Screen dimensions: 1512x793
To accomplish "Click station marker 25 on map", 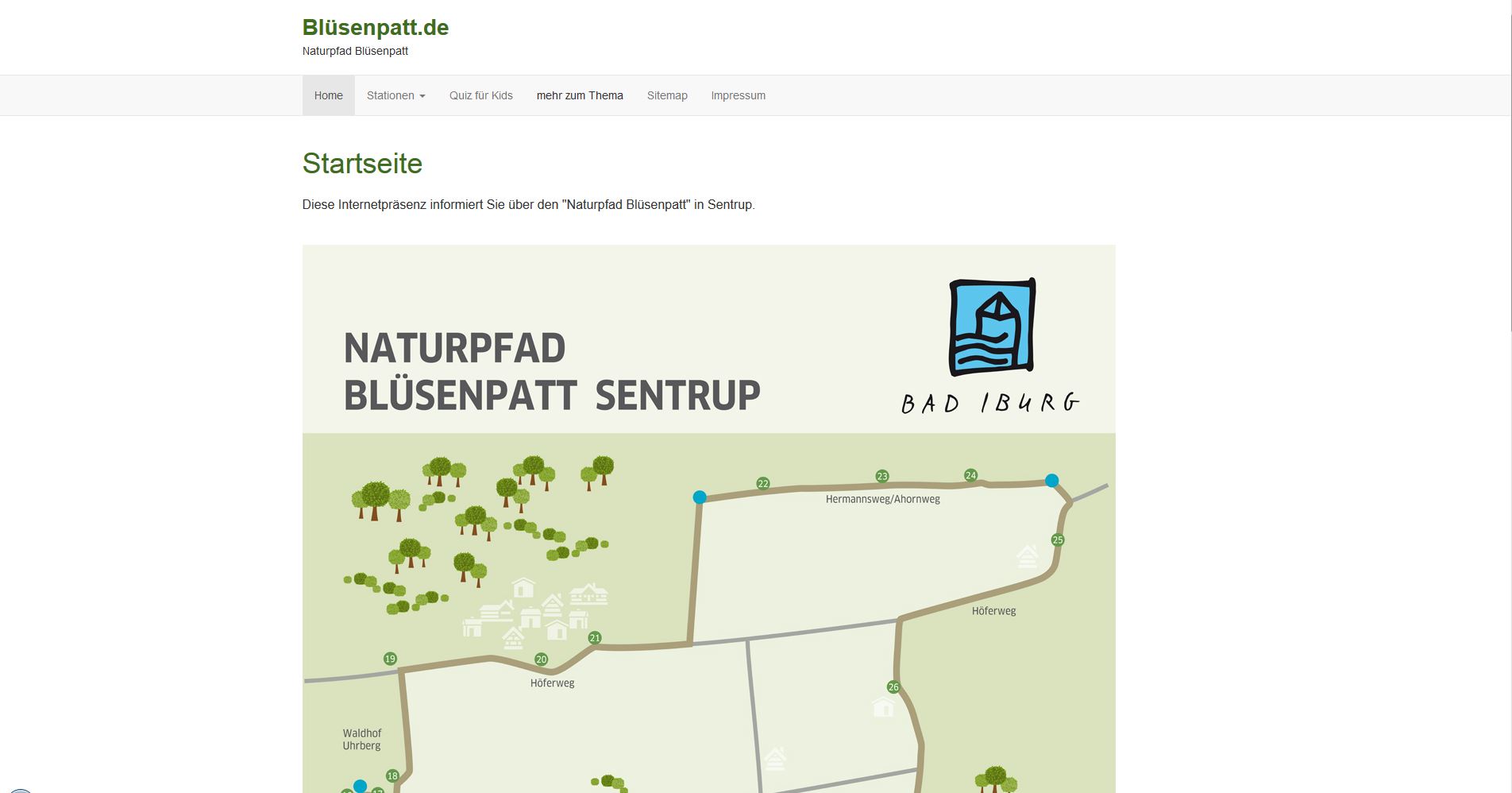I will pyautogui.click(x=1057, y=540).
